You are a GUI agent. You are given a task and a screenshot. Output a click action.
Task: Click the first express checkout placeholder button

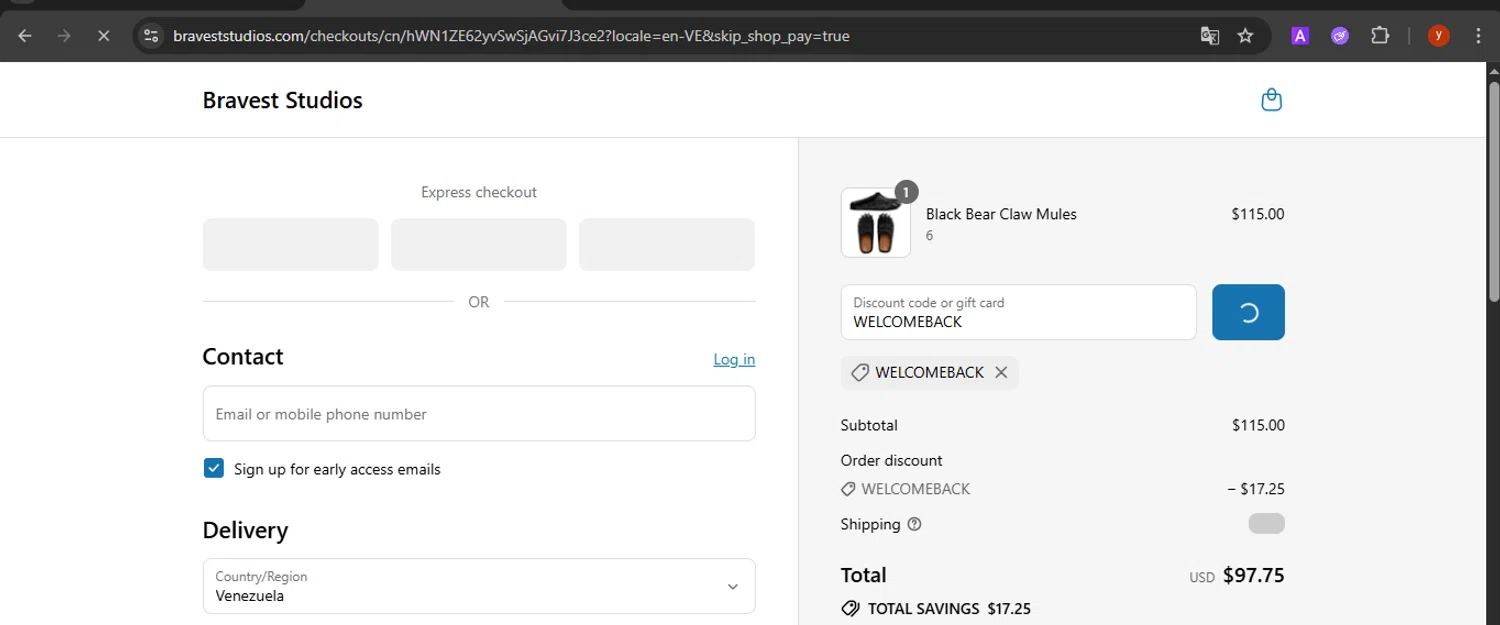click(290, 244)
